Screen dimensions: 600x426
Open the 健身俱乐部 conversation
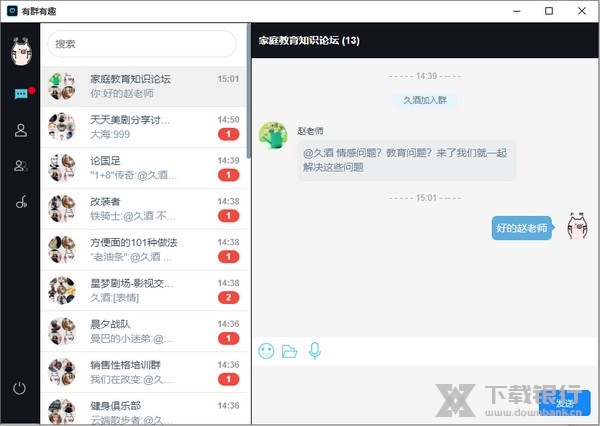[144, 409]
